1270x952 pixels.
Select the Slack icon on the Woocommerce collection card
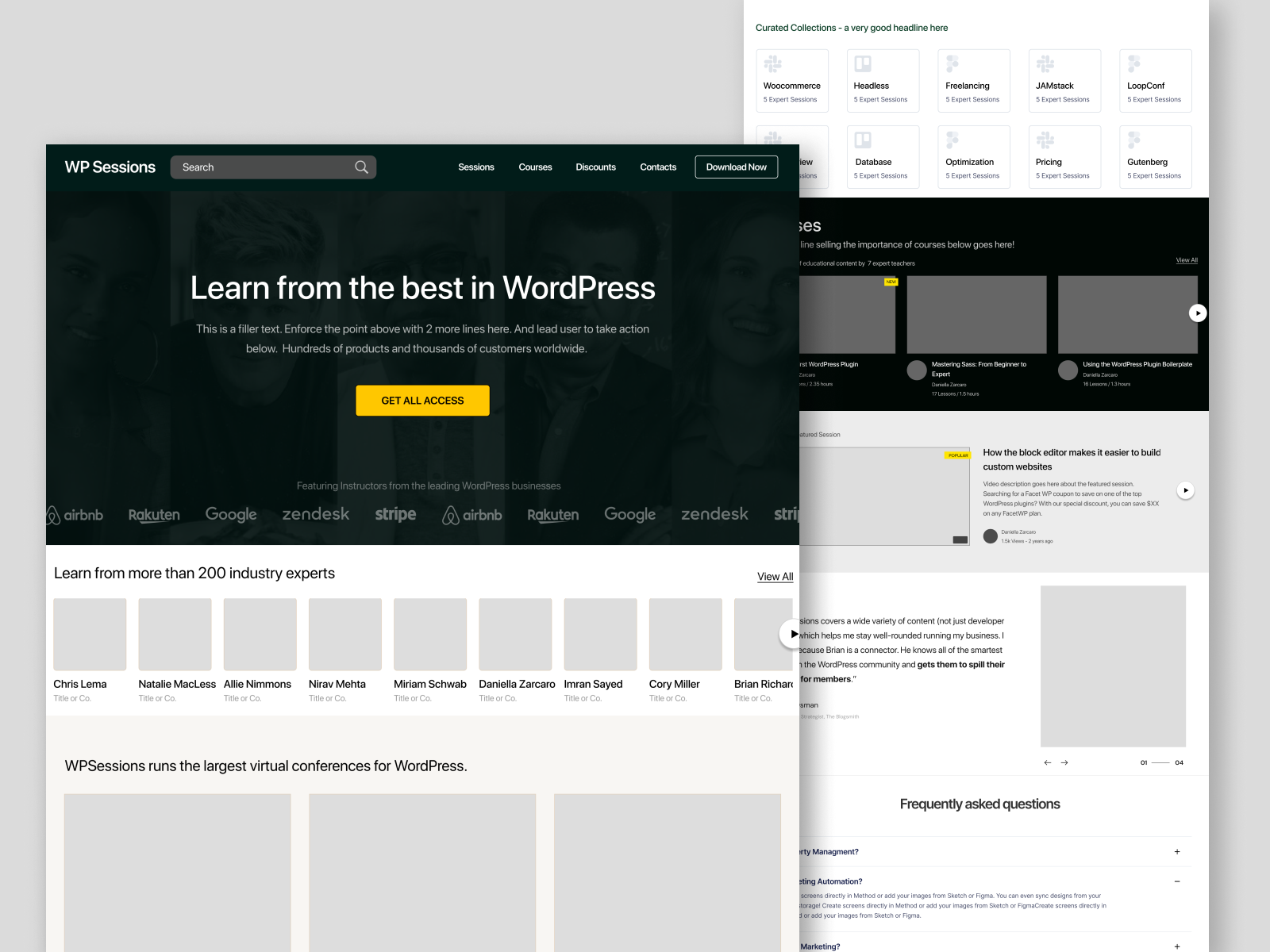click(773, 63)
